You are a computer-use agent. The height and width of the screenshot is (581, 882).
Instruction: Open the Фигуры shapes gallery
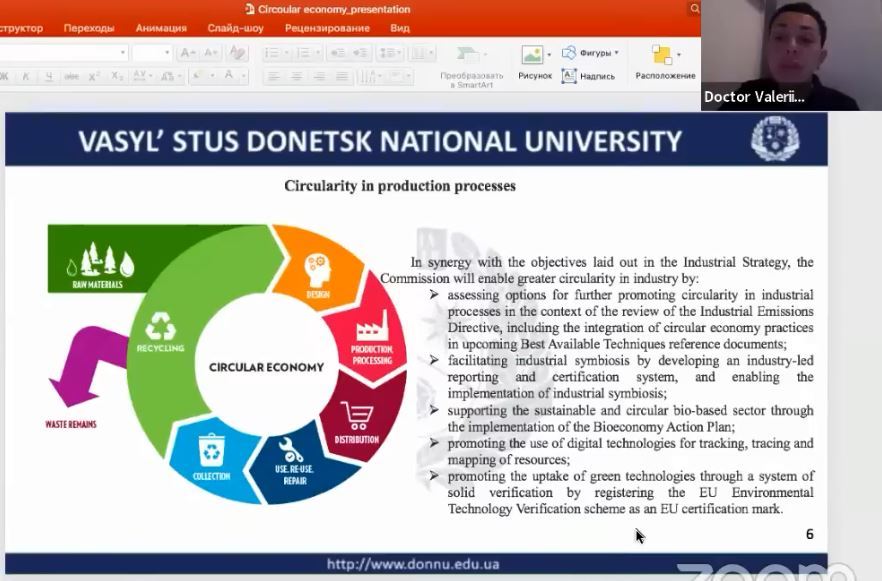click(590, 53)
